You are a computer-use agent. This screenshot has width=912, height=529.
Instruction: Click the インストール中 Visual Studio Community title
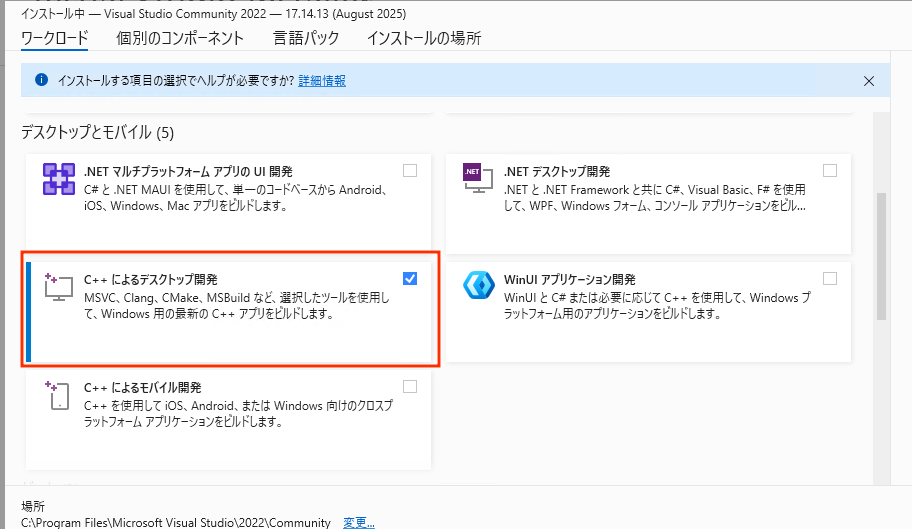click(x=213, y=13)
